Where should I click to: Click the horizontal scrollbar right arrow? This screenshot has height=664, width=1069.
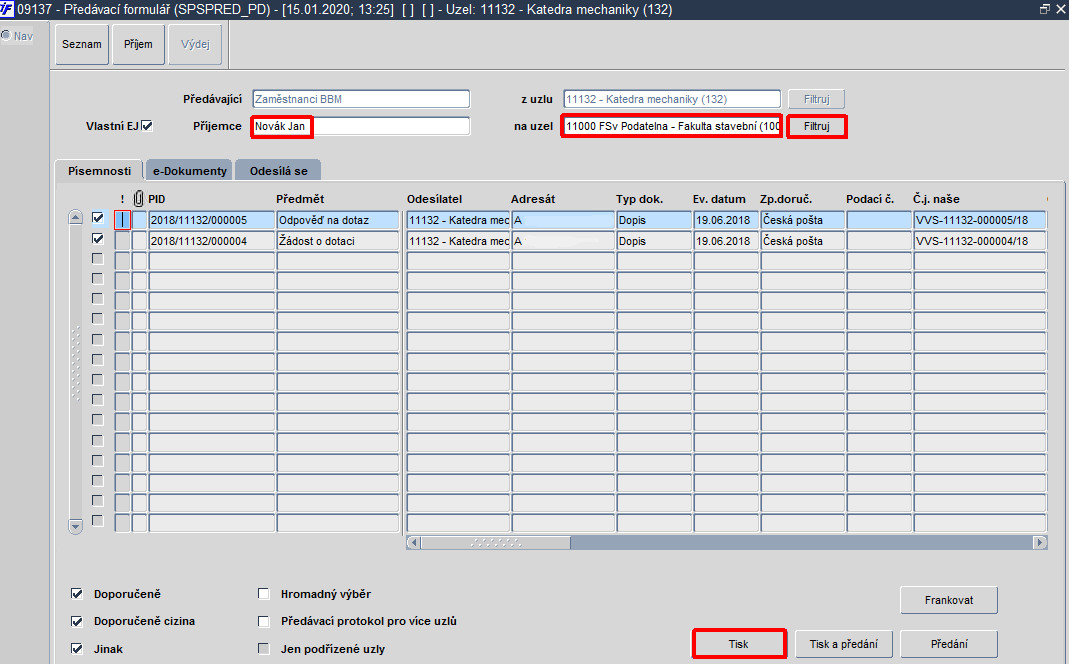(1040, 543)
